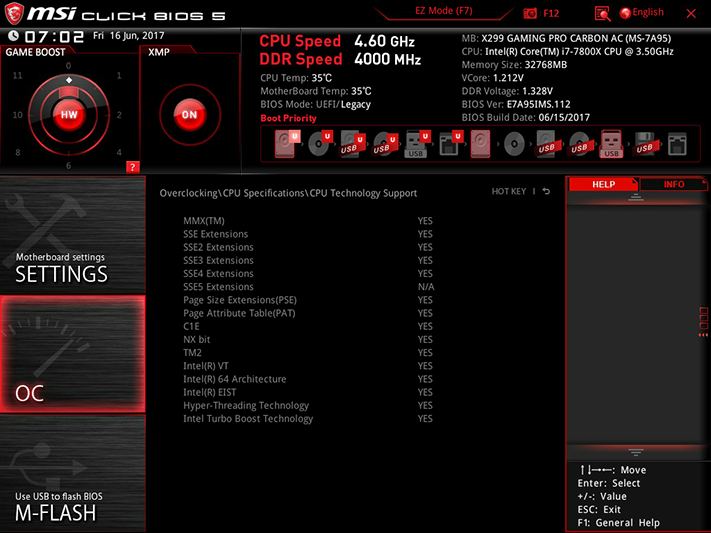Click the back arrow next to HOT KEY

546,191
